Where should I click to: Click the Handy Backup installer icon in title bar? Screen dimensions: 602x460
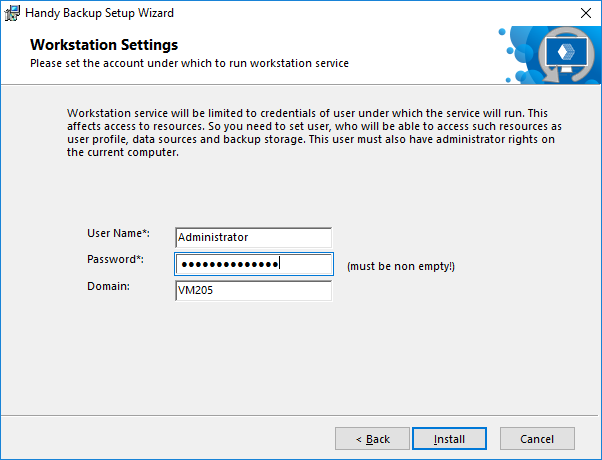[x=12, y=13]
